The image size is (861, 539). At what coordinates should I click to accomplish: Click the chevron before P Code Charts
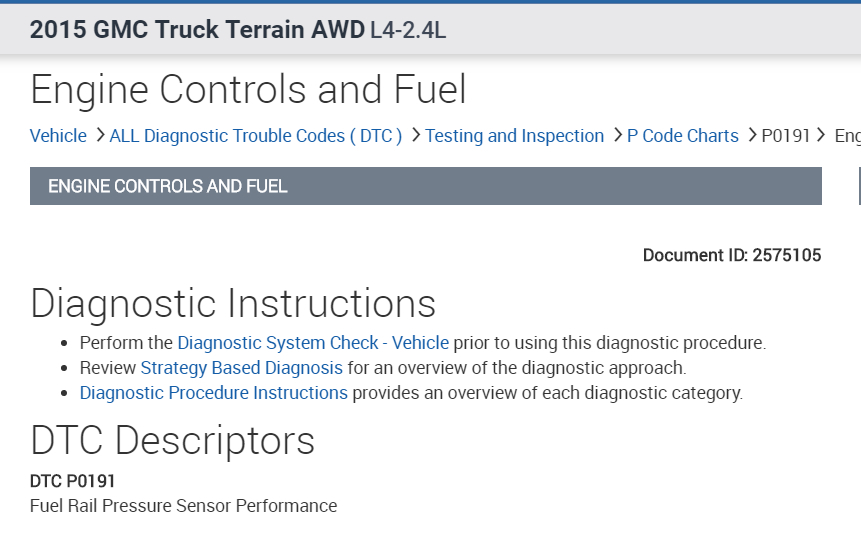617,135
